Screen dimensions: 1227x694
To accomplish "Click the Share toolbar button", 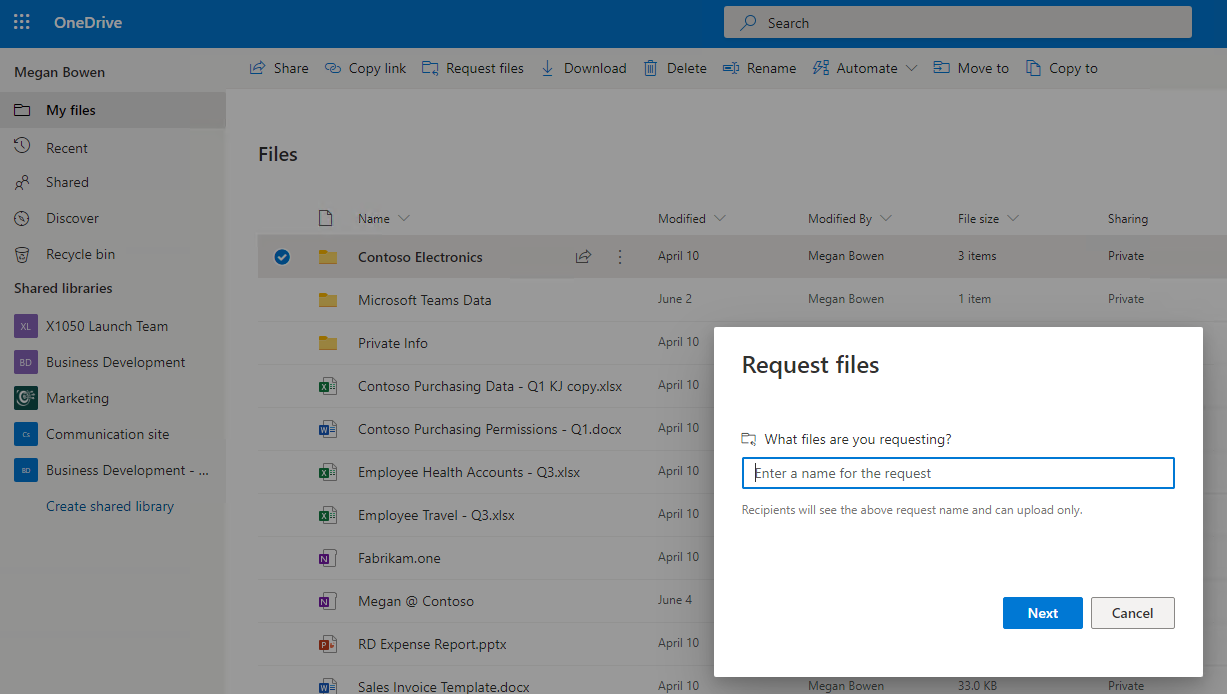I will coord(278,68).
